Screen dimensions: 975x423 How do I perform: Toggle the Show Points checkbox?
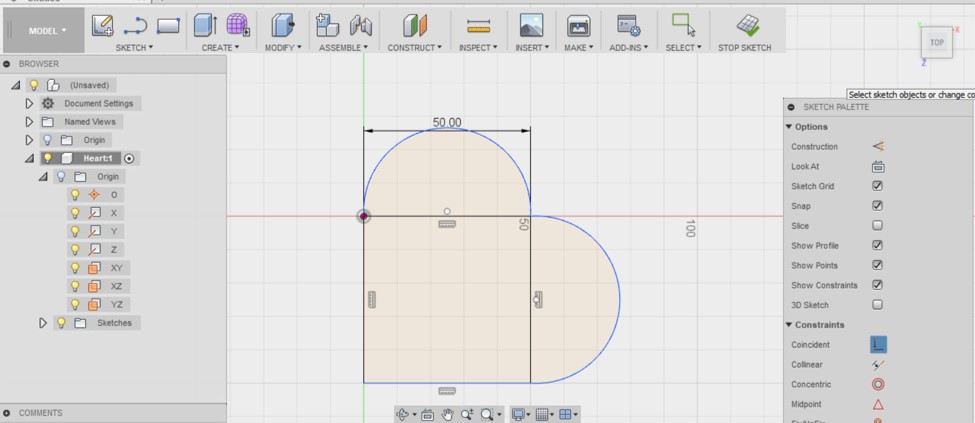coord(877,266)
